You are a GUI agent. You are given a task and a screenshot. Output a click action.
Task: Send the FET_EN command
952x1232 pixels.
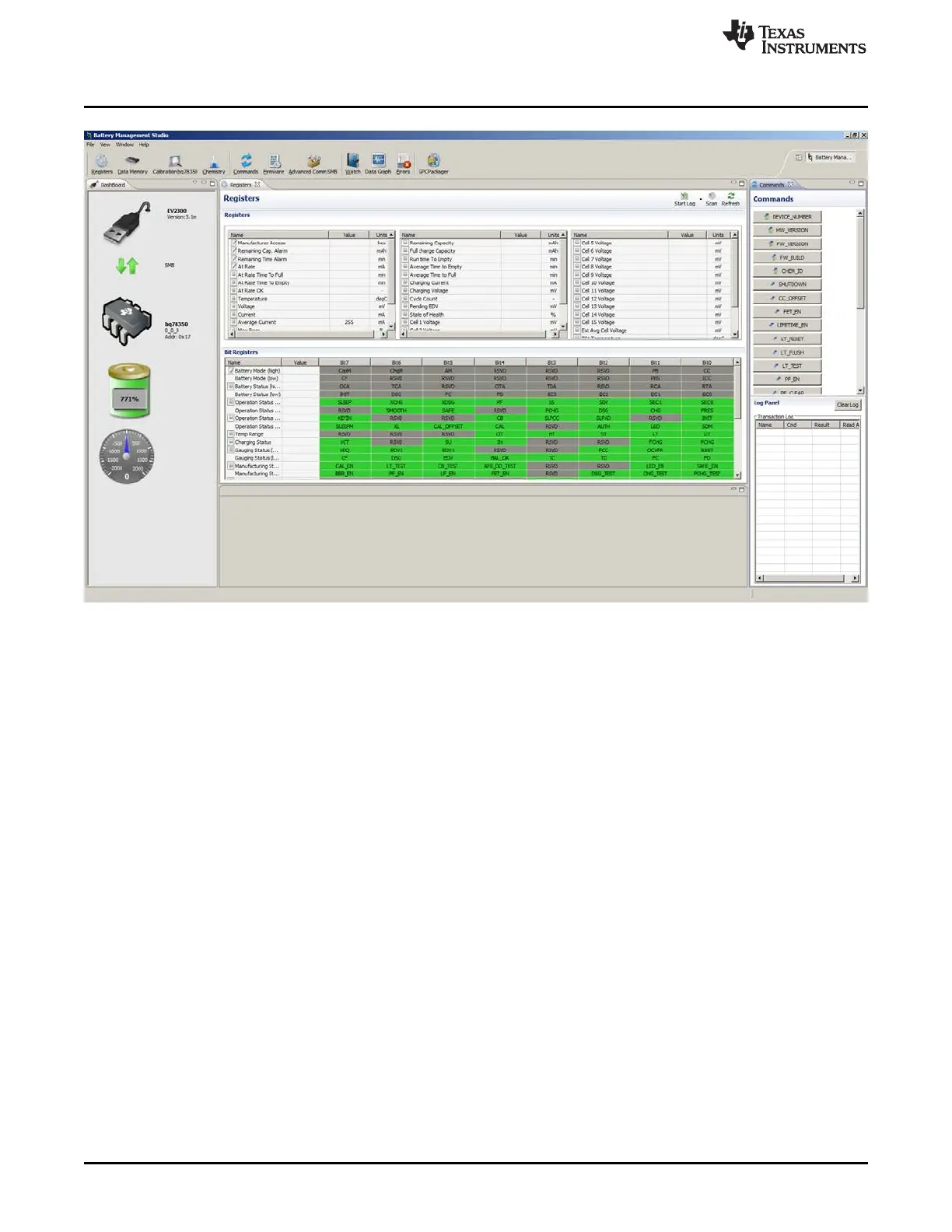[x=787, y=312]
